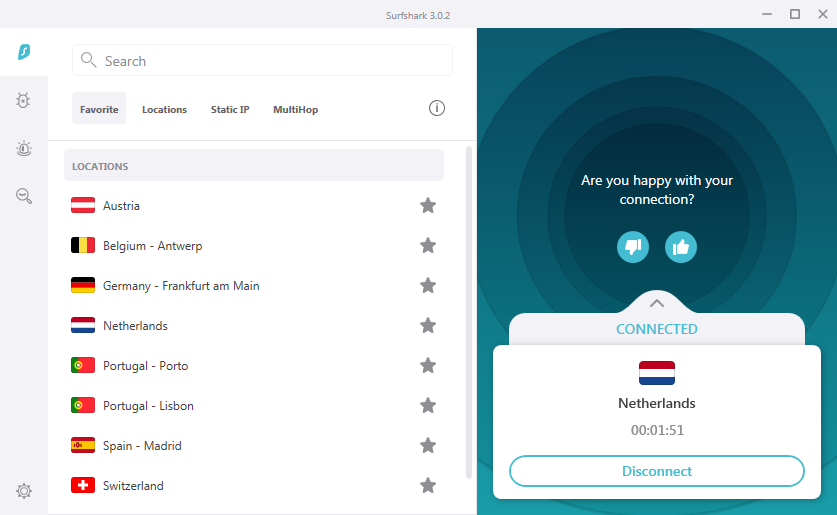Image resolution: width=837 pixels, height=515 pixels.
Task: Toggle favorite star for Belgium - Antwerp
Action: coord(428,245)
